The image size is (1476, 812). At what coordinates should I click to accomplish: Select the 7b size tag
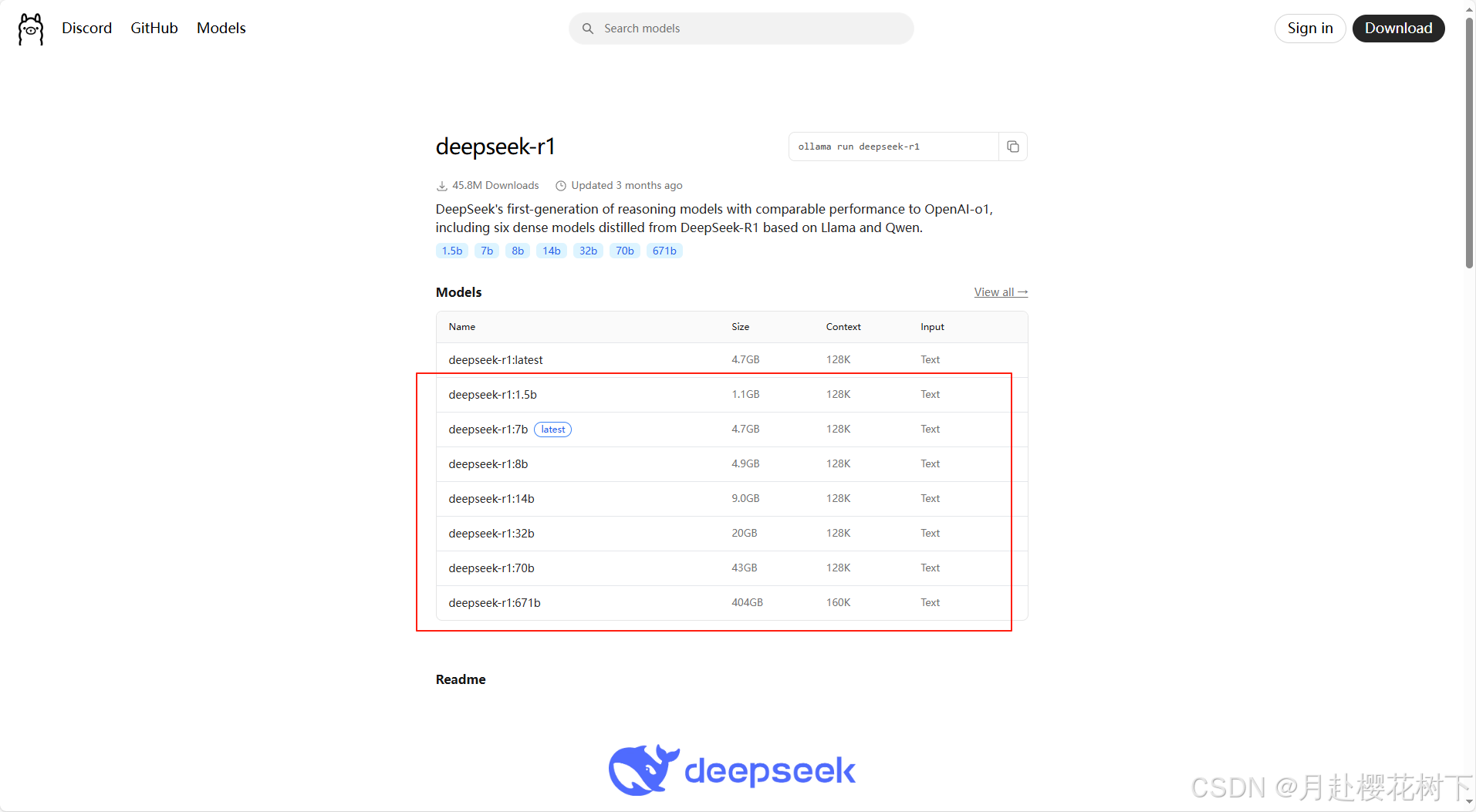point(487,251)
